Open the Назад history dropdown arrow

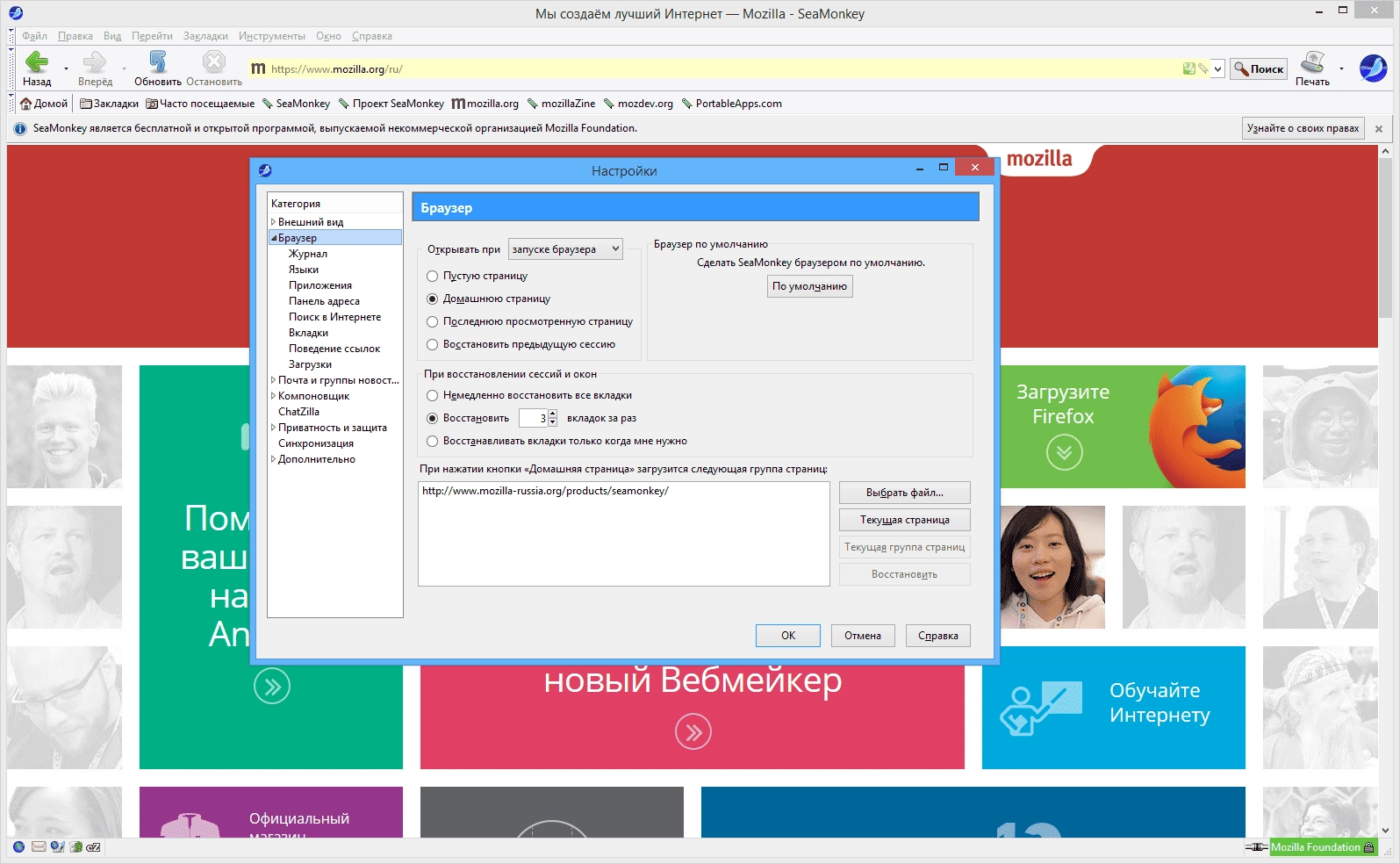(66, 68)
